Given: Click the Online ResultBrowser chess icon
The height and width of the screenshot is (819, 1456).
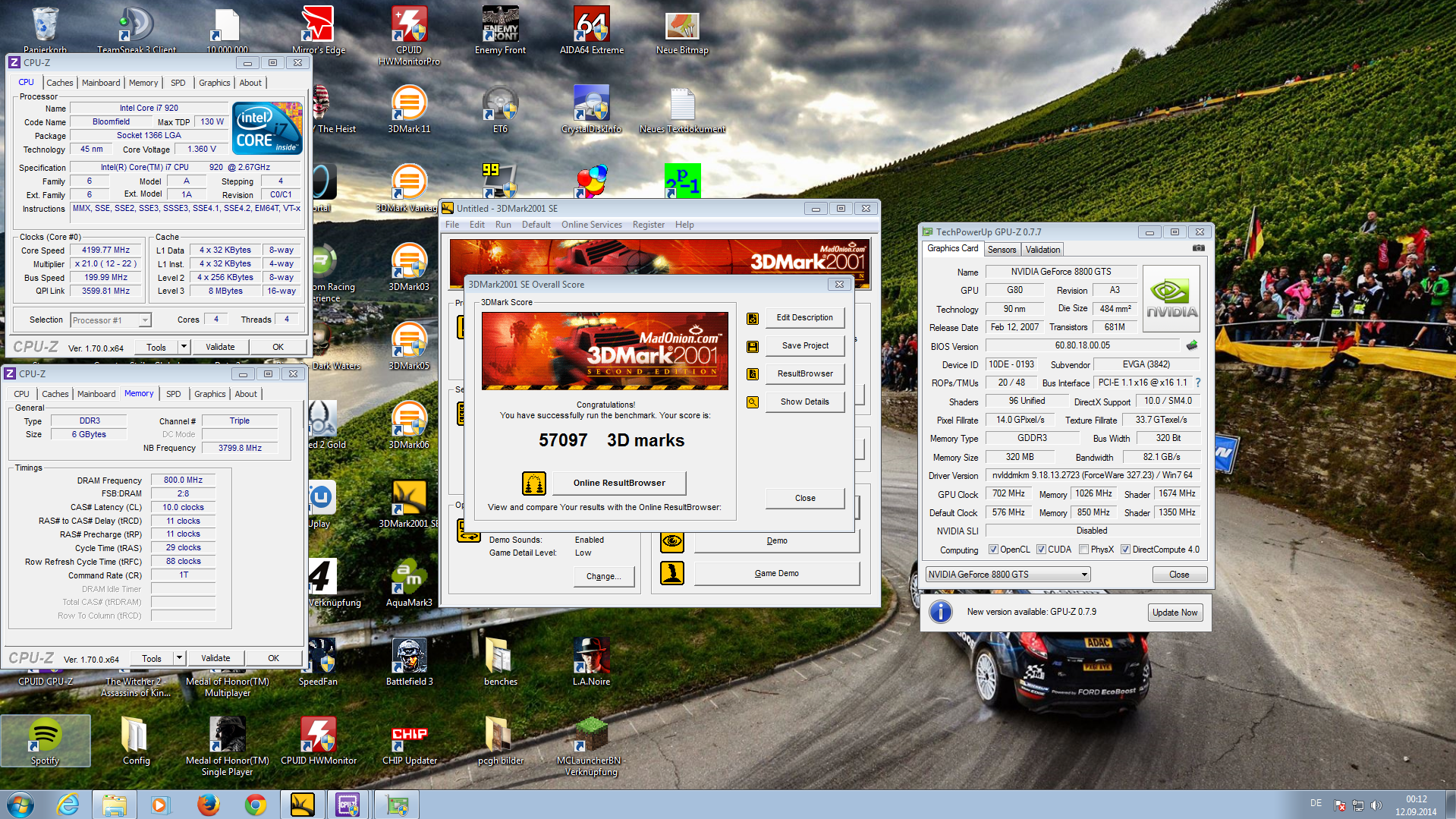Looking at the screenshot, I should (534, 483).
